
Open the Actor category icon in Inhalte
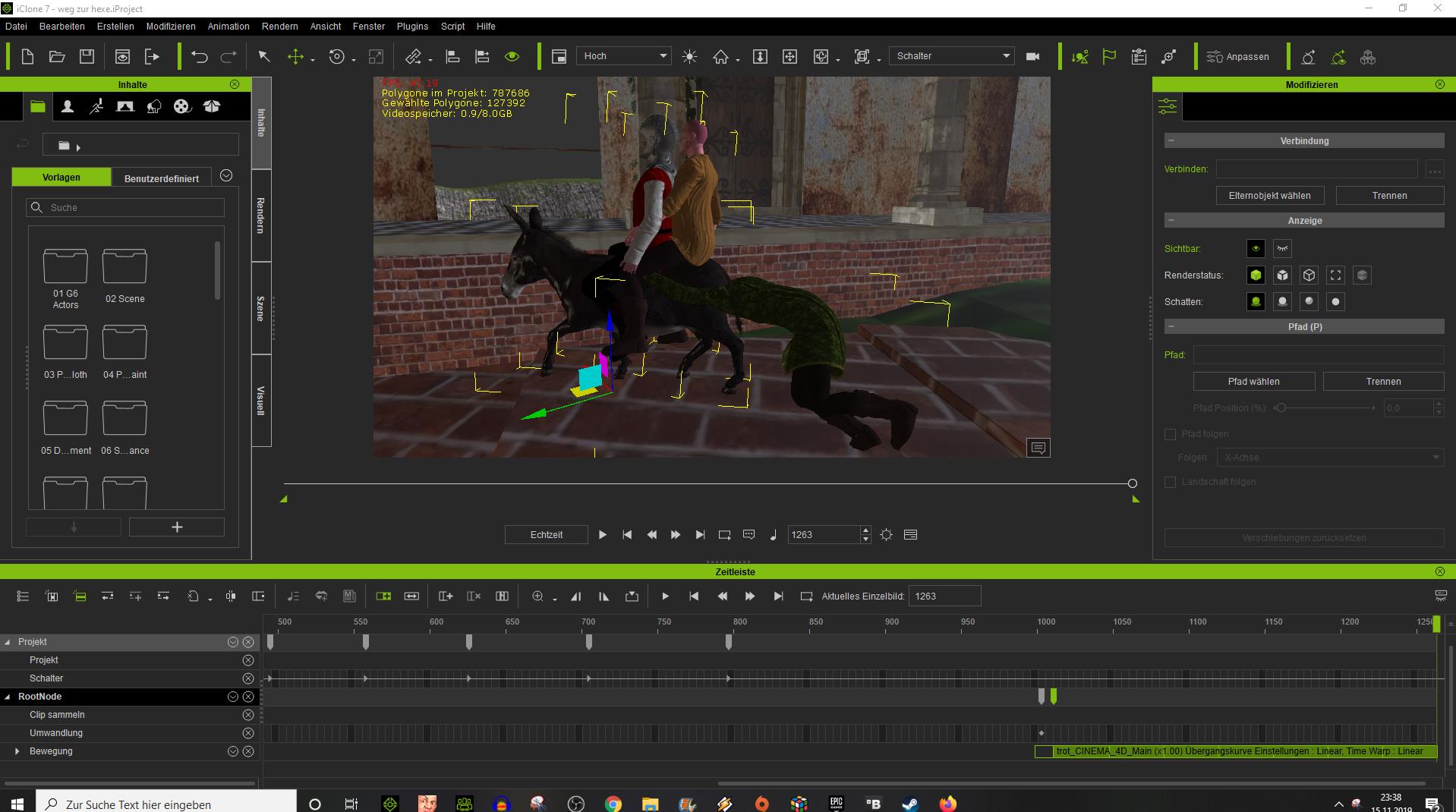pyautogui.click(x=68, y=107)
